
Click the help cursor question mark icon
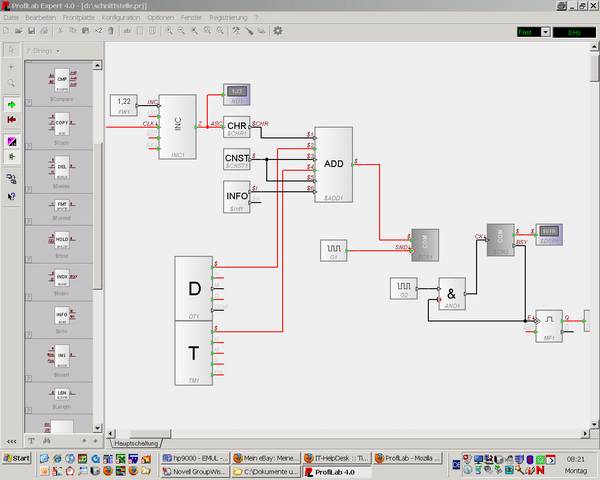[x=11, y=196]
